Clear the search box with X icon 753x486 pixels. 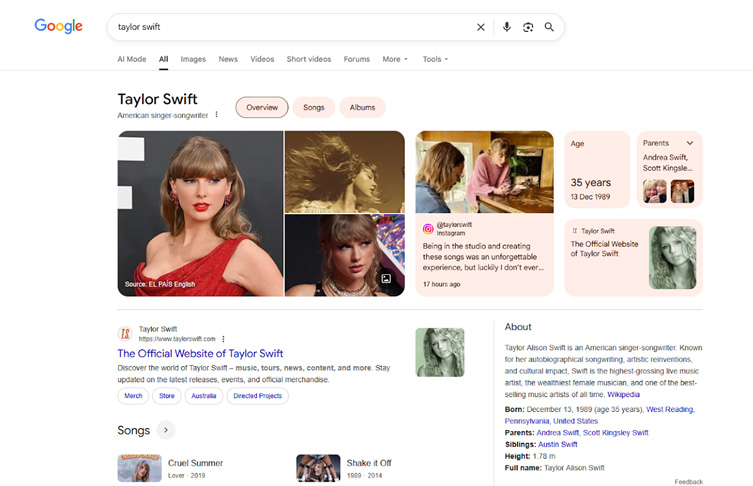tap(480, 27)
